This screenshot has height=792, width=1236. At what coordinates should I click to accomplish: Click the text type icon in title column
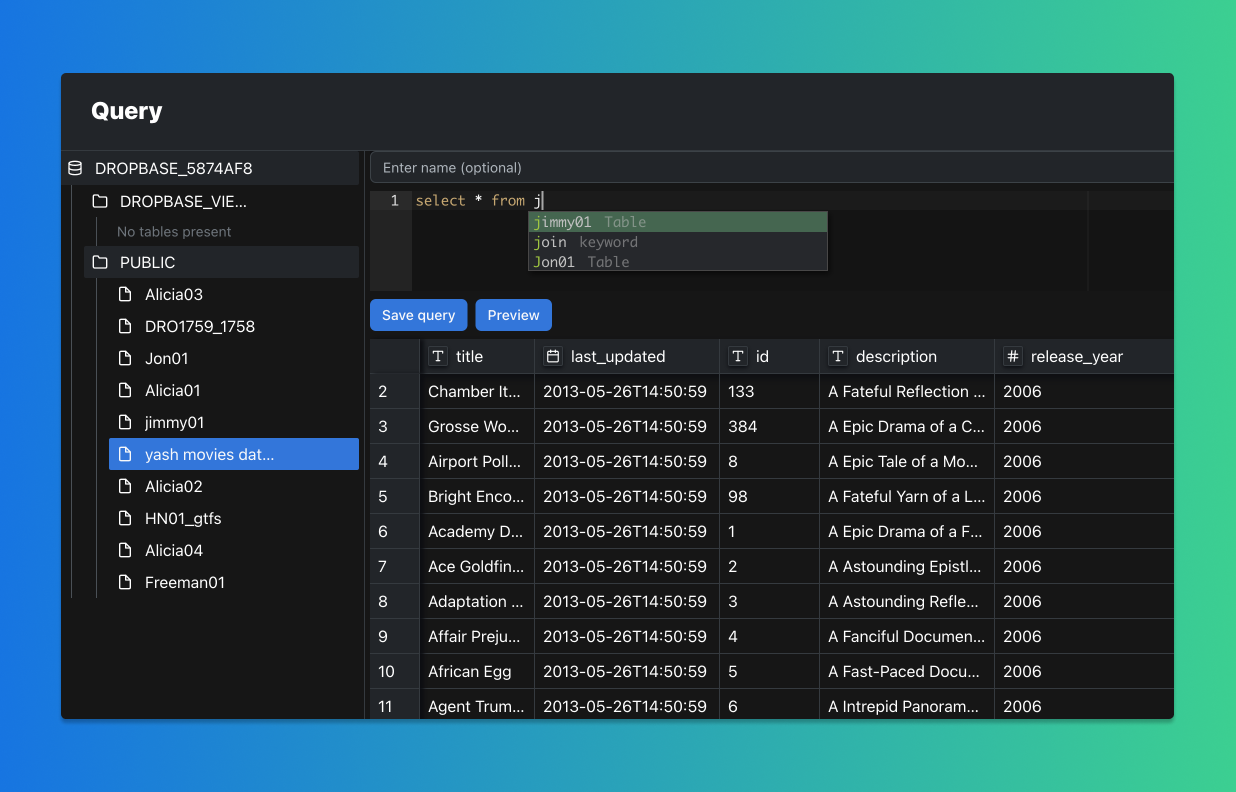tap(438, 356)
